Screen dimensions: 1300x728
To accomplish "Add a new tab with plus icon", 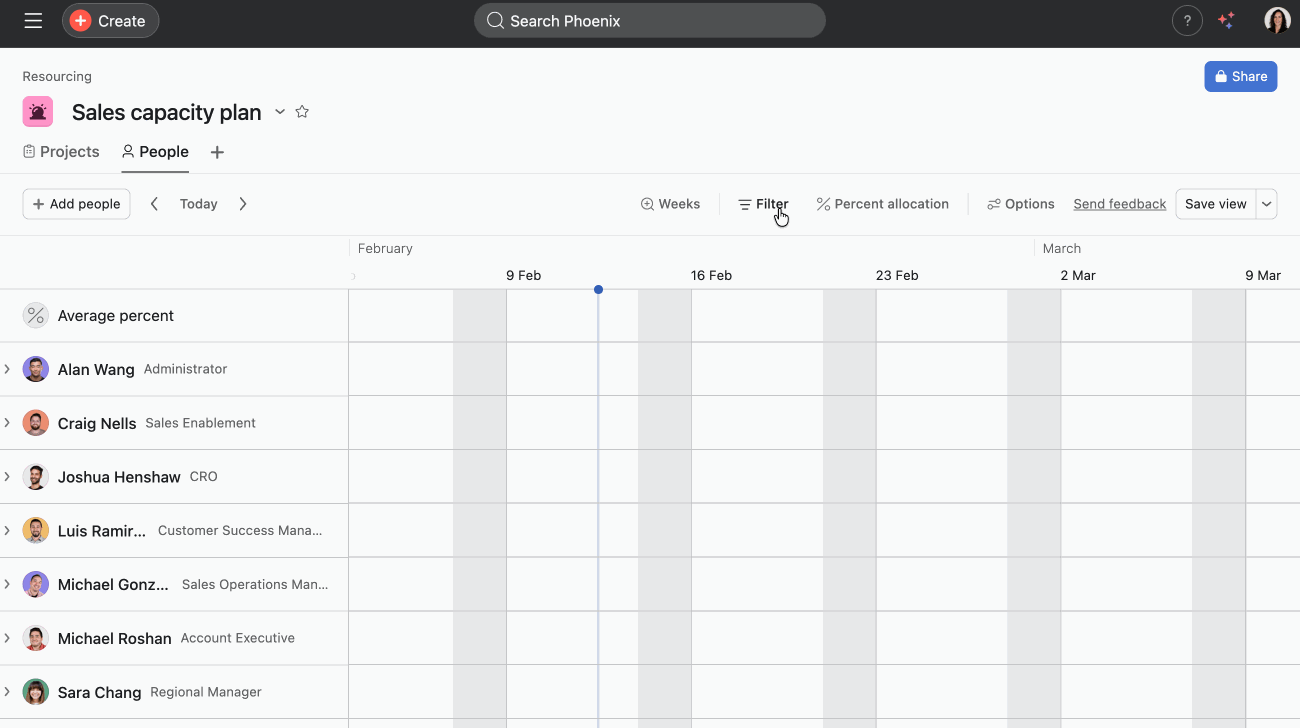I will 217,152.
